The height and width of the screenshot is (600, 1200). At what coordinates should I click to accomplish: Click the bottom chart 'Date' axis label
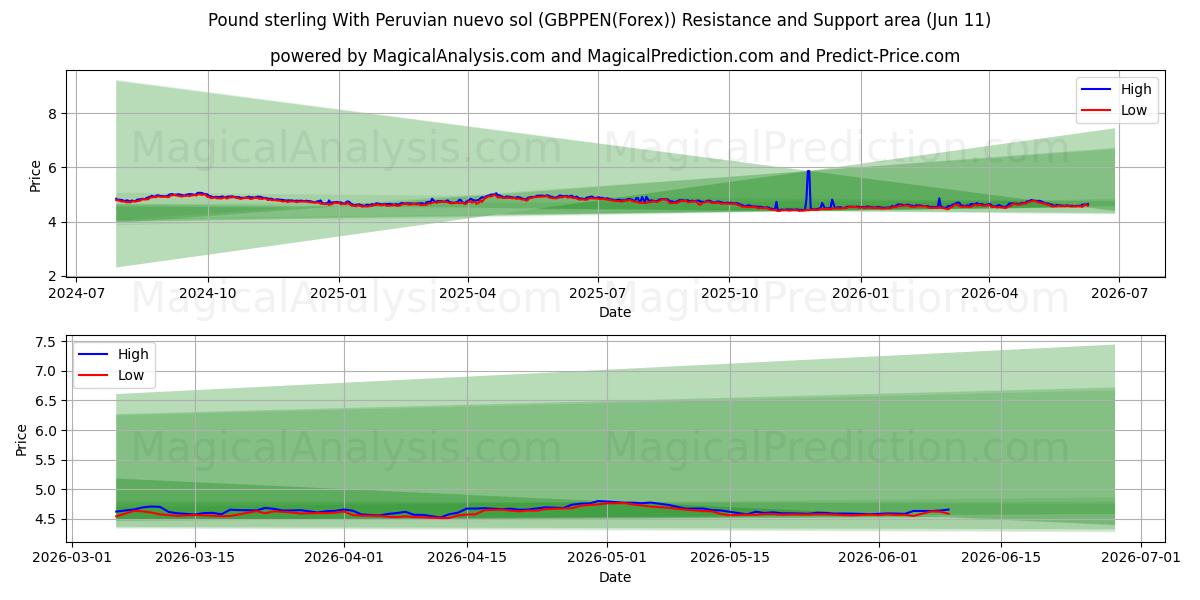614,577
